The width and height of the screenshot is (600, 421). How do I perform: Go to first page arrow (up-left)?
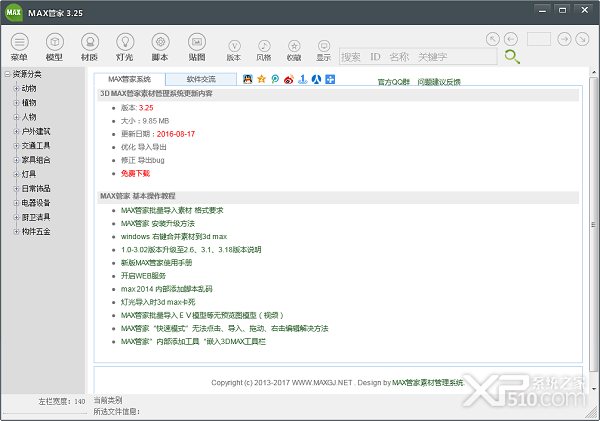[x=493, y=39]
